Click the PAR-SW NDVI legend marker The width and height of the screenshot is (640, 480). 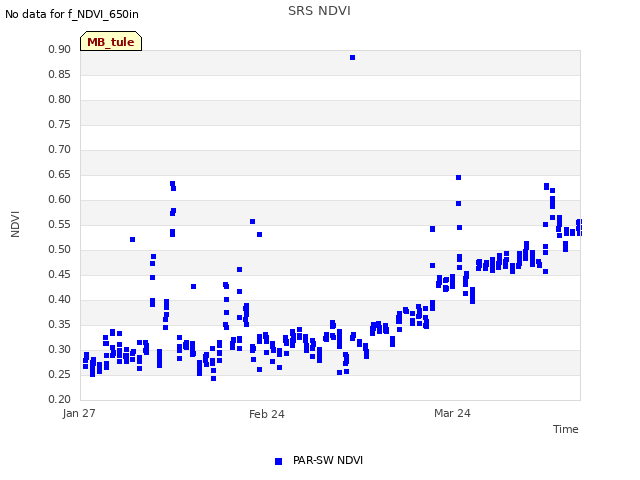click(x=278, y=461)
